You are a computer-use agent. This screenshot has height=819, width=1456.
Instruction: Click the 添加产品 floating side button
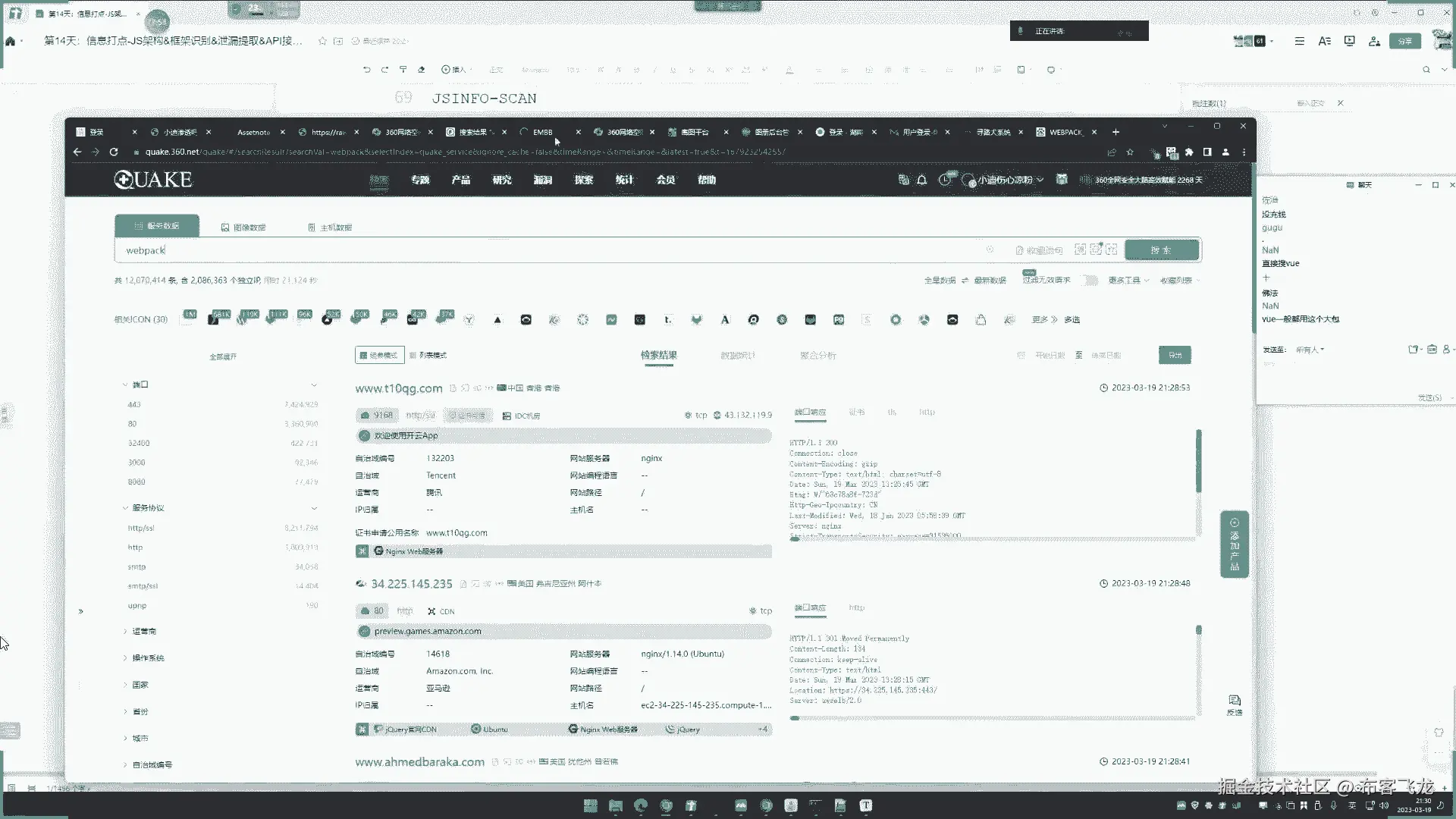[1235, 544]
